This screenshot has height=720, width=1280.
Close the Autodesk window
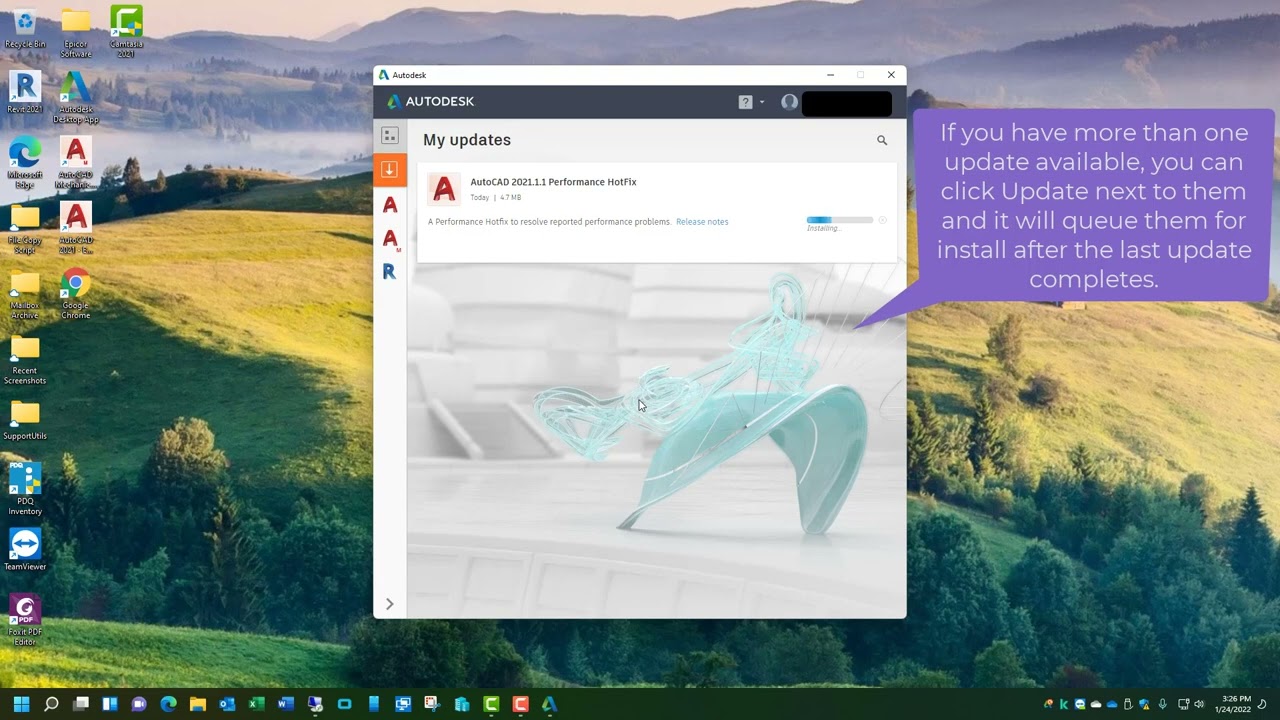(x=891, y=75)
